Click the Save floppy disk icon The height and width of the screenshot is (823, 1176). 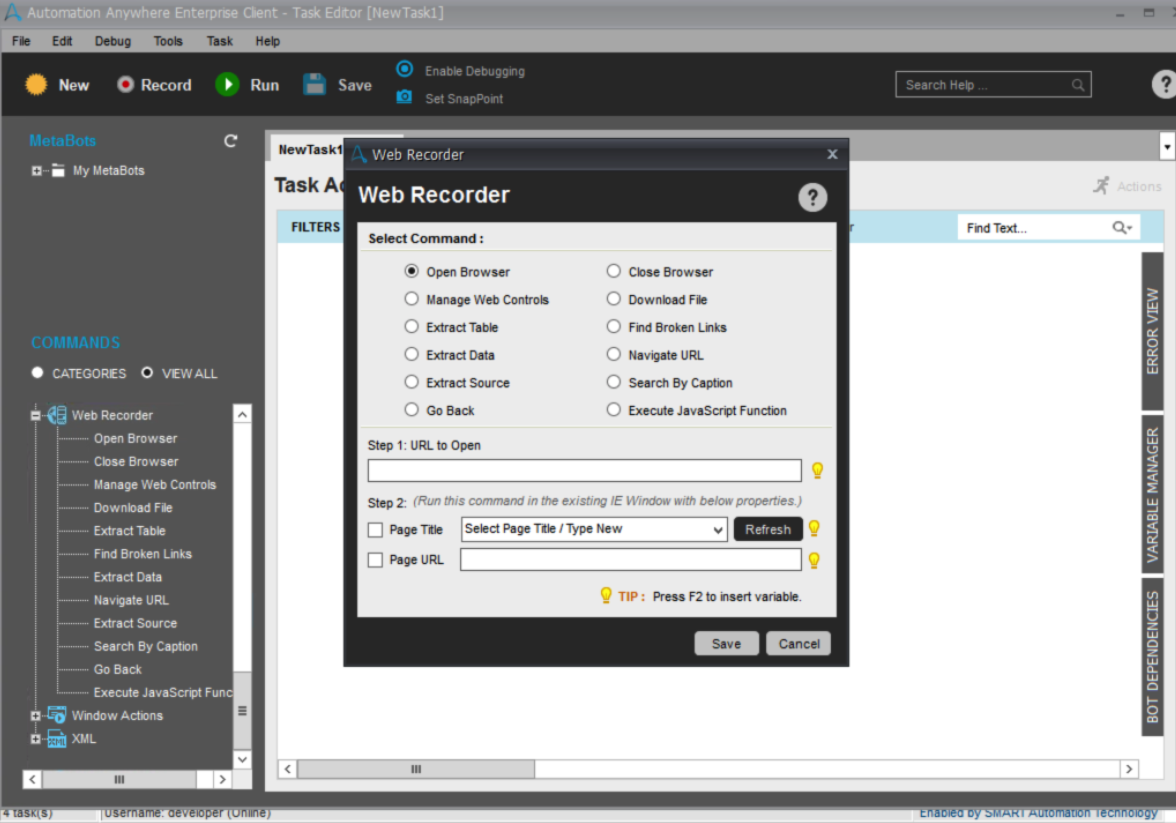point(314,84)
